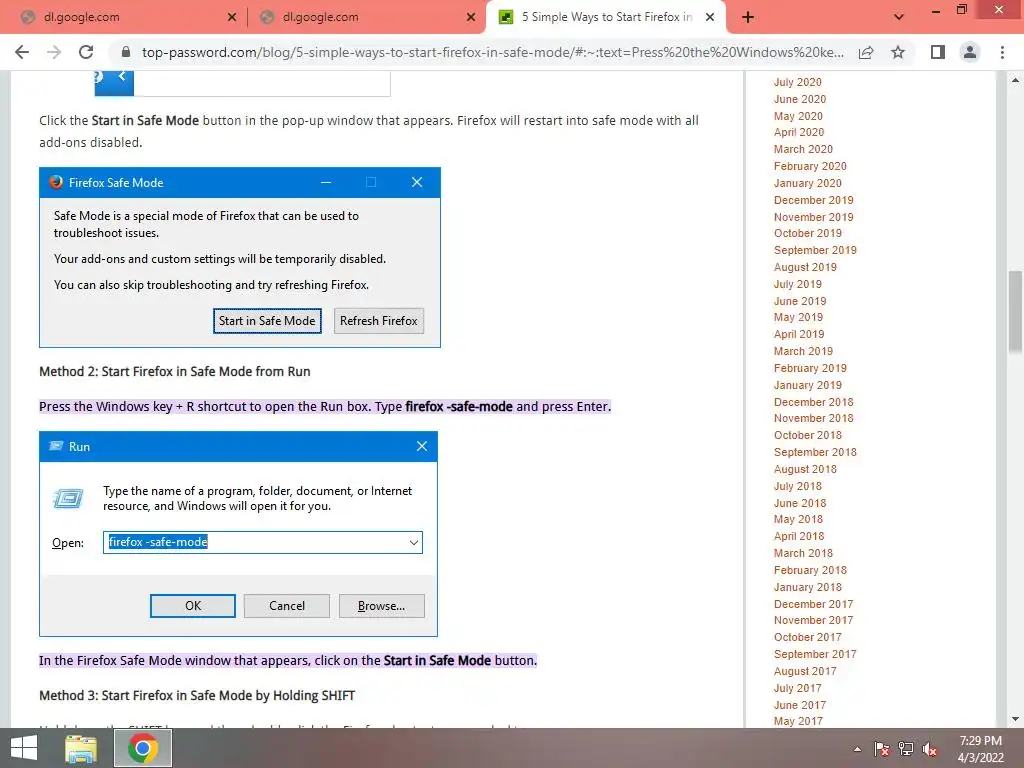The width and height of the screenshot is (1024, 768).
Task: Open the May 2018 archive link
Action: (x=798, y=519)
